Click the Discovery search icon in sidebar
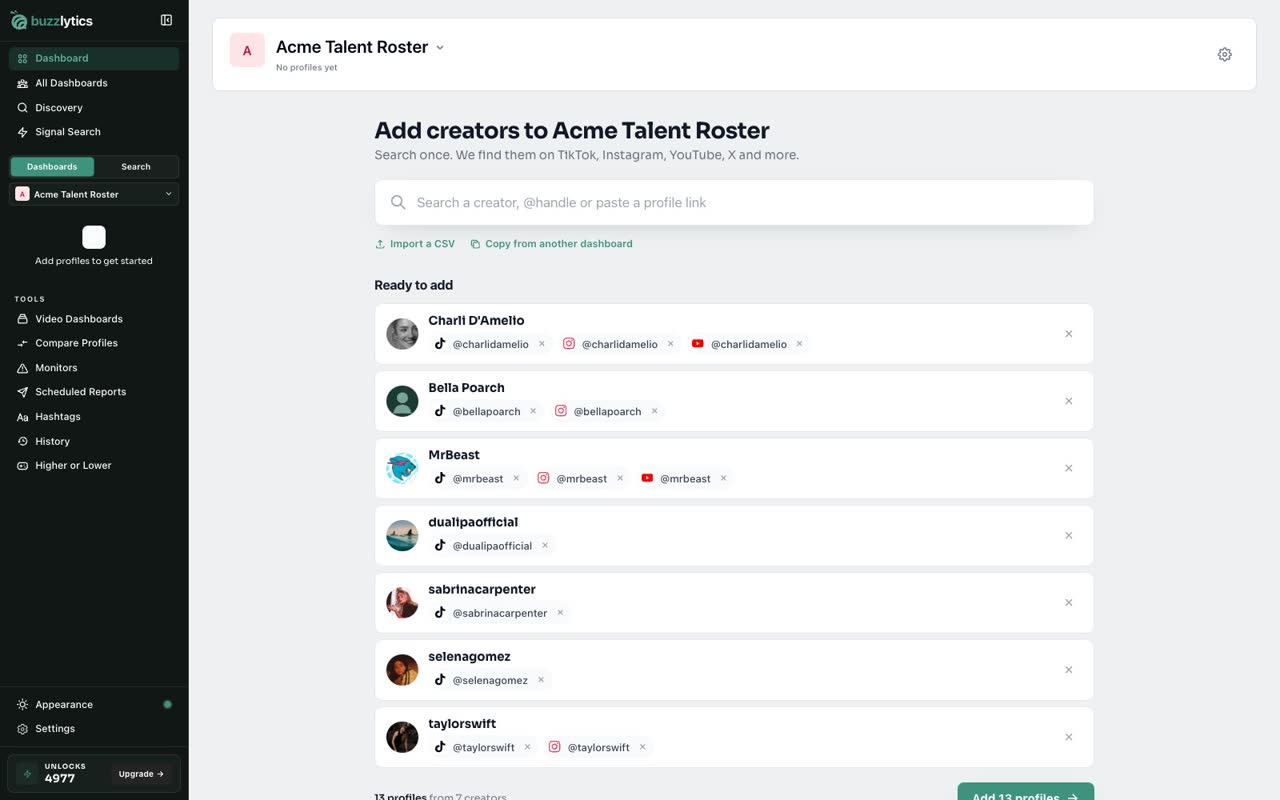The height and width of the screenshot is (800, 1280). (x=22, y=108)
